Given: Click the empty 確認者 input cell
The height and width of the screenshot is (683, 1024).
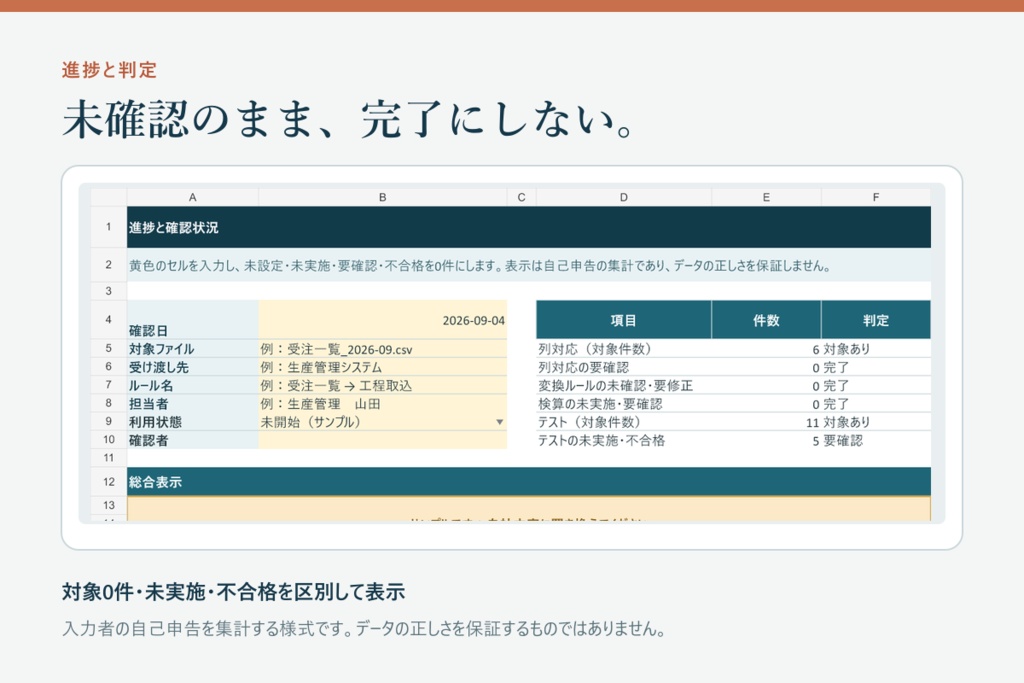Looking at the screenshot, I should 383,440.
